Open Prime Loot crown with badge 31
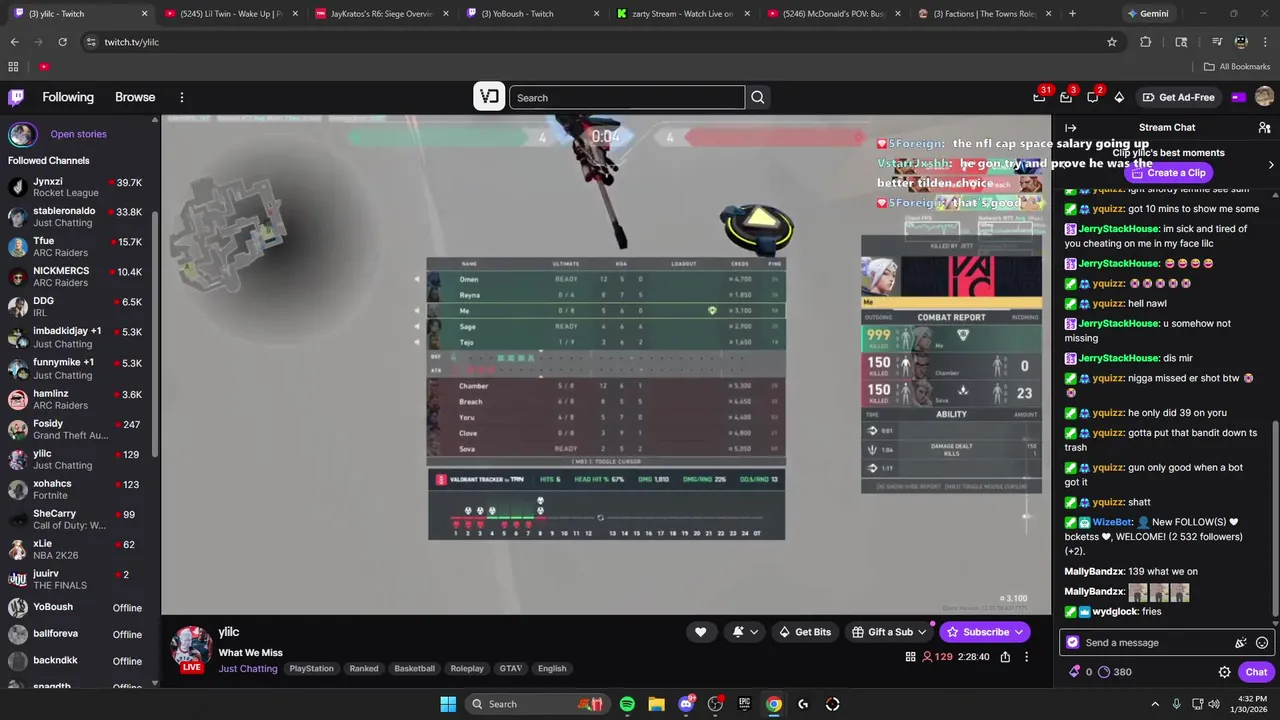This screenshot has height=720, width=1280. [x=1040, y=97]
